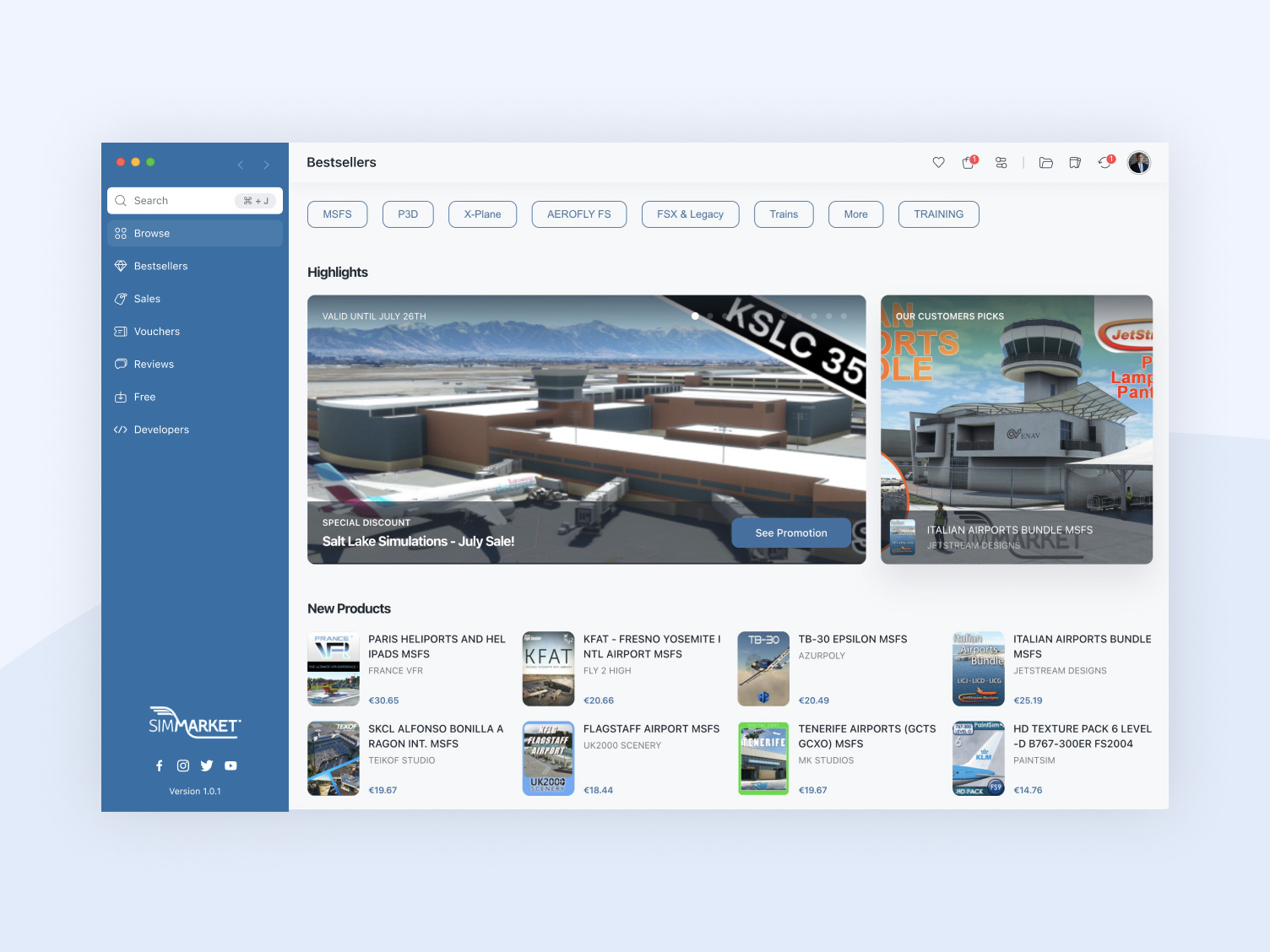Open the shopping bag with notification badge
Screen dimensions: 1270x952
[968, 163]
